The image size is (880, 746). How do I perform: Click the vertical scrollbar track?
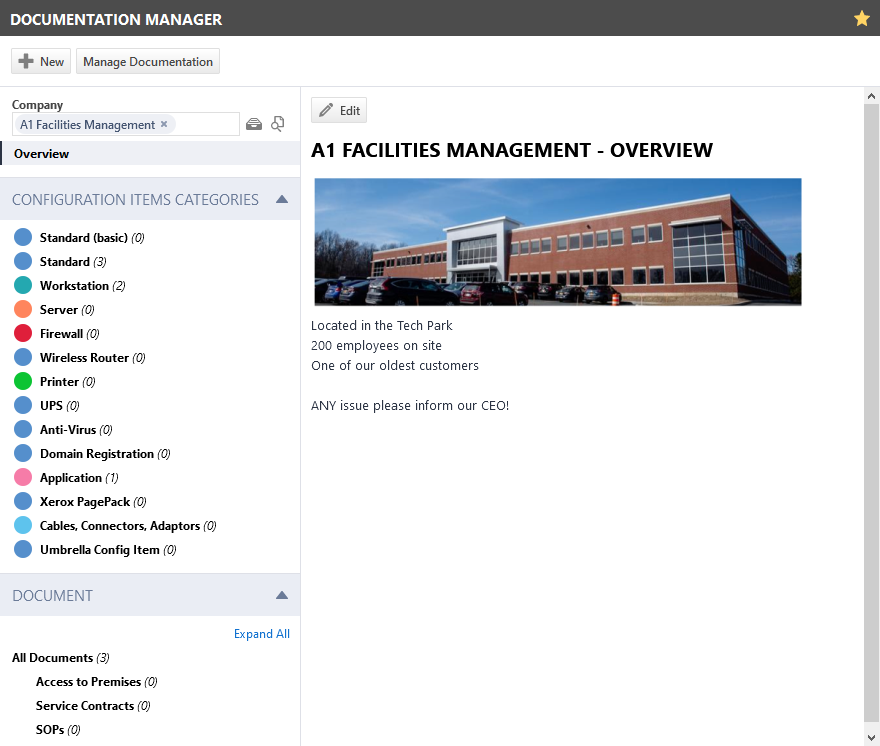point(871,413)
